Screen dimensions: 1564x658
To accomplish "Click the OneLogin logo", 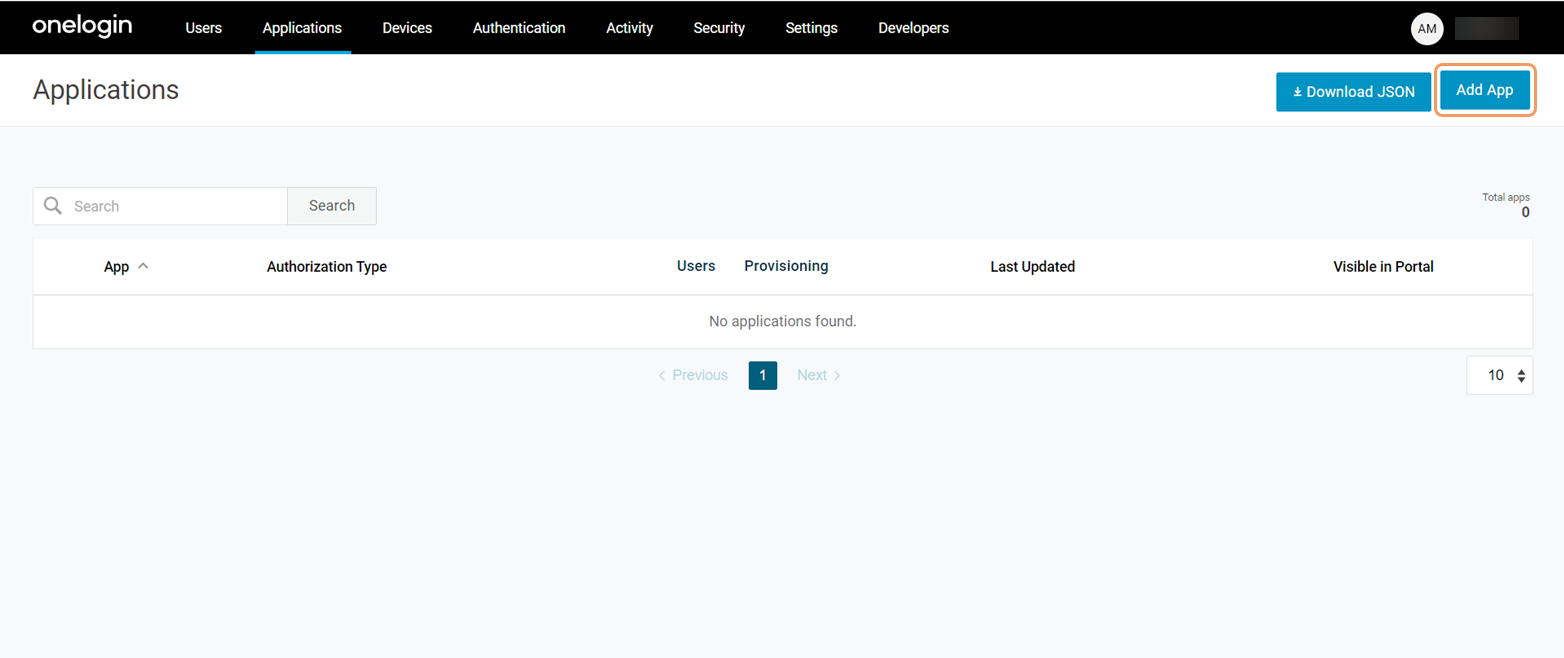I will (81, 27).
